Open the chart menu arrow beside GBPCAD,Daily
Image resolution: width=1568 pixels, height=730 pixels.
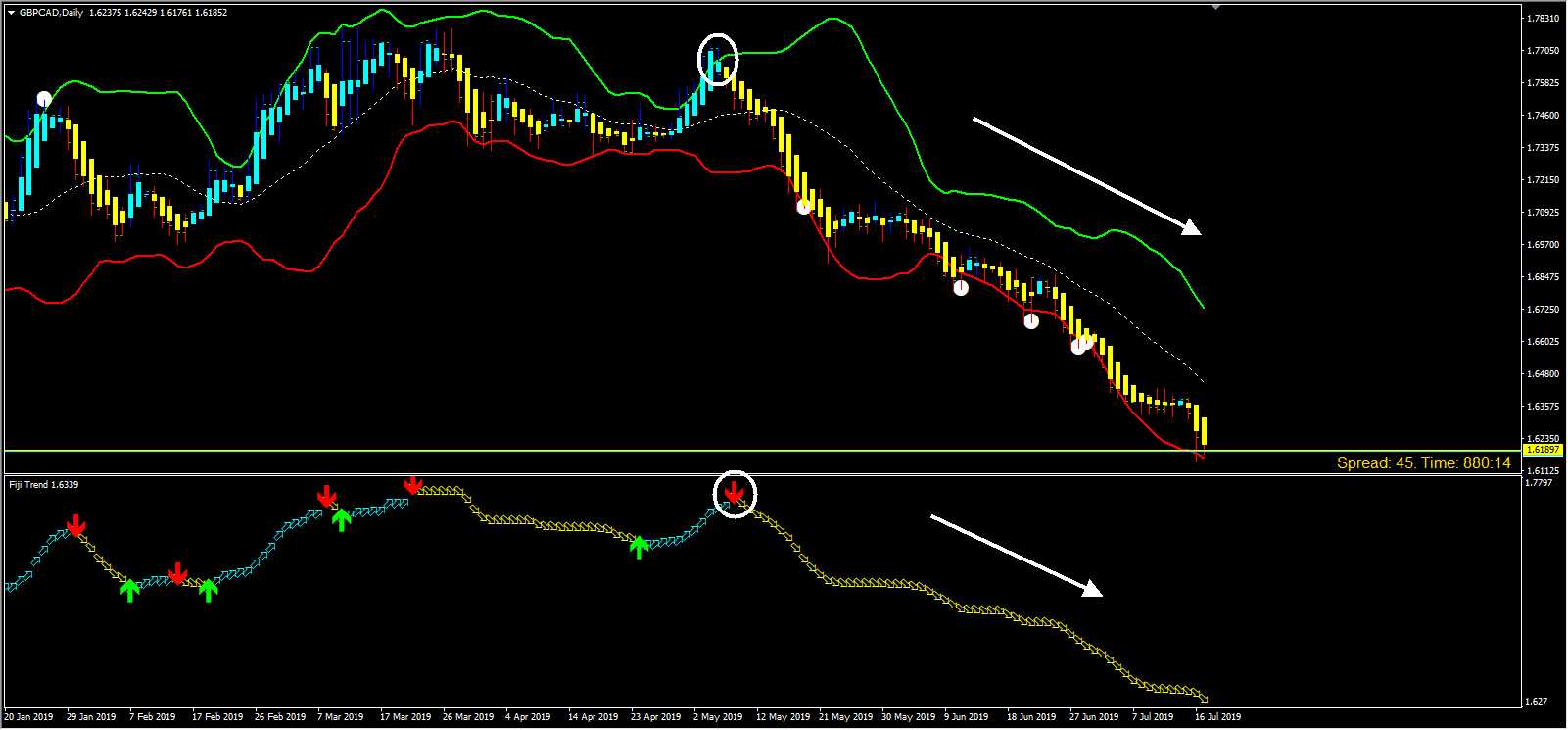[11, 12]
